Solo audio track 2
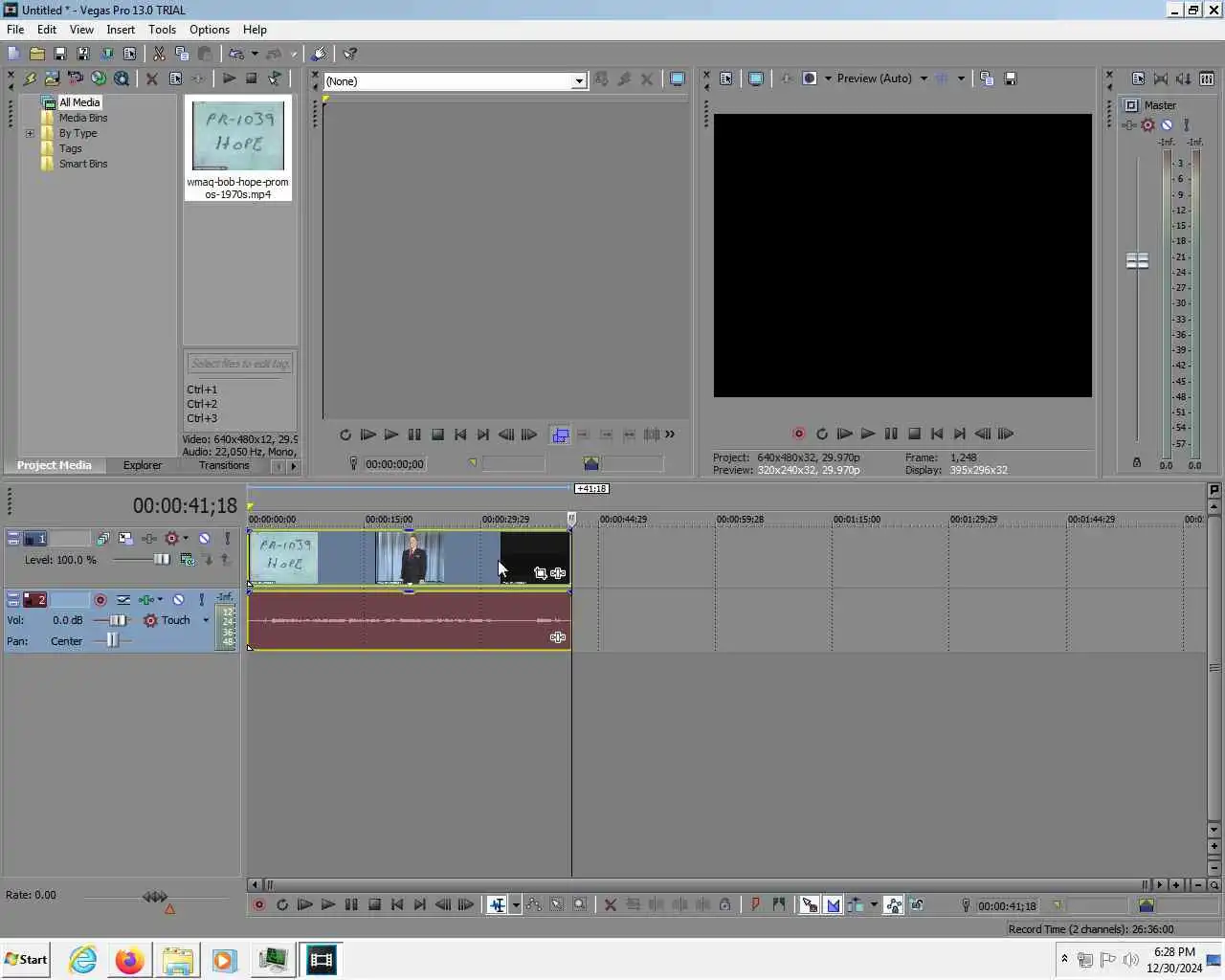 click(x=201, y=600)
